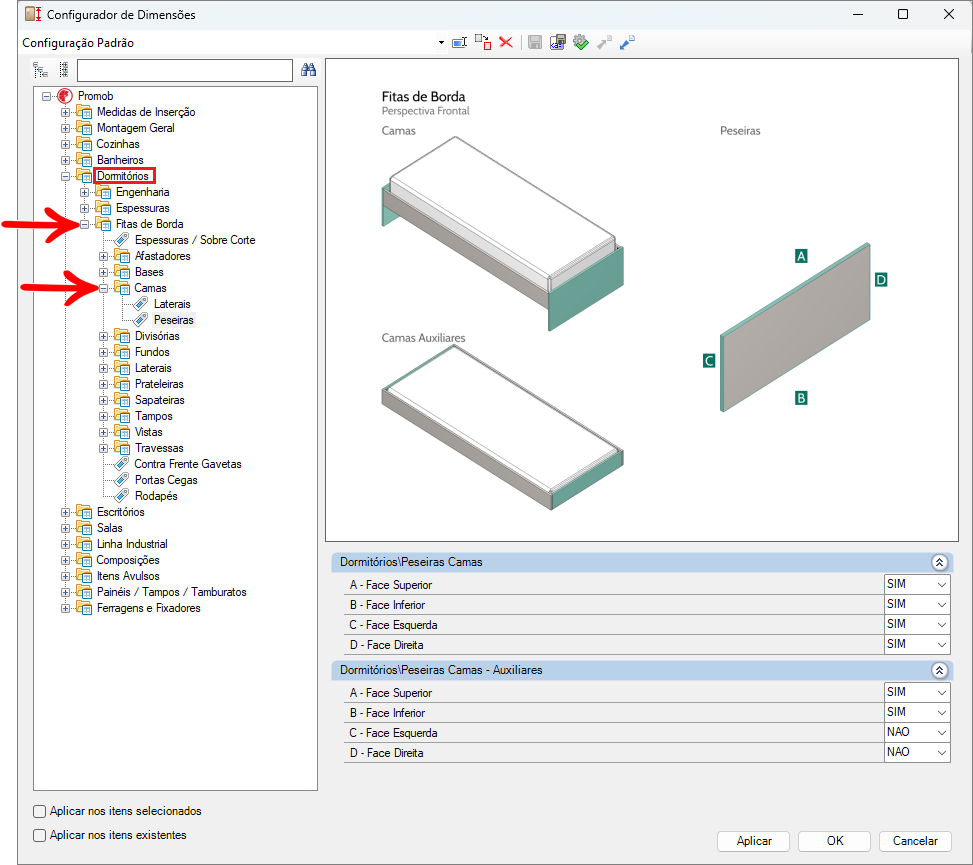The height and width of the screenshot is (865, 973).
Task: Select Rodapés in the tree
Action: coord(156,496)
